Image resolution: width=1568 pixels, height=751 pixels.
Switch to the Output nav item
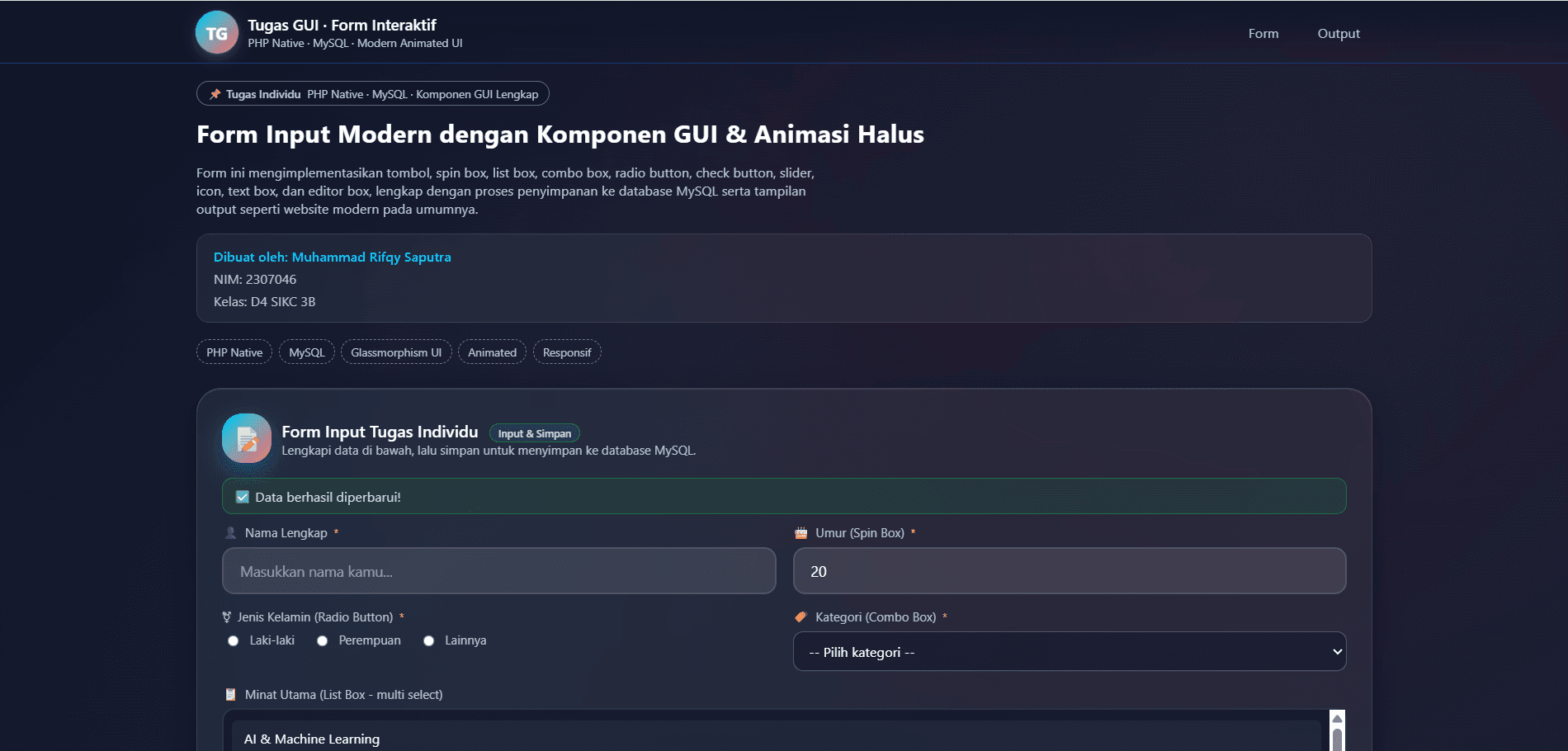[1338, 33]
